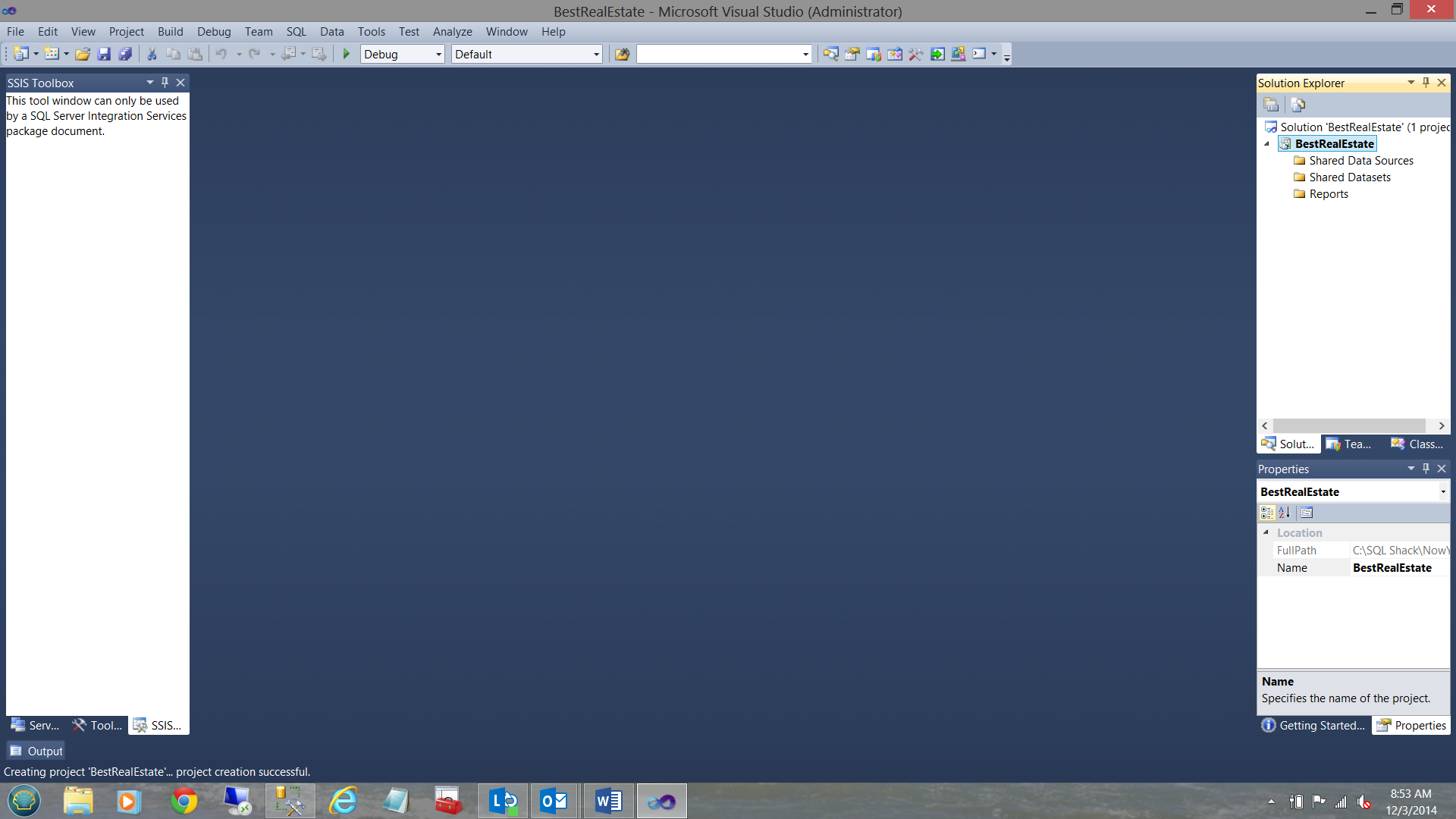The height and width of the screenshot is (819, 1456).
Task: Sort properties alphabetically with A-Z icon
Action: 1285,513
